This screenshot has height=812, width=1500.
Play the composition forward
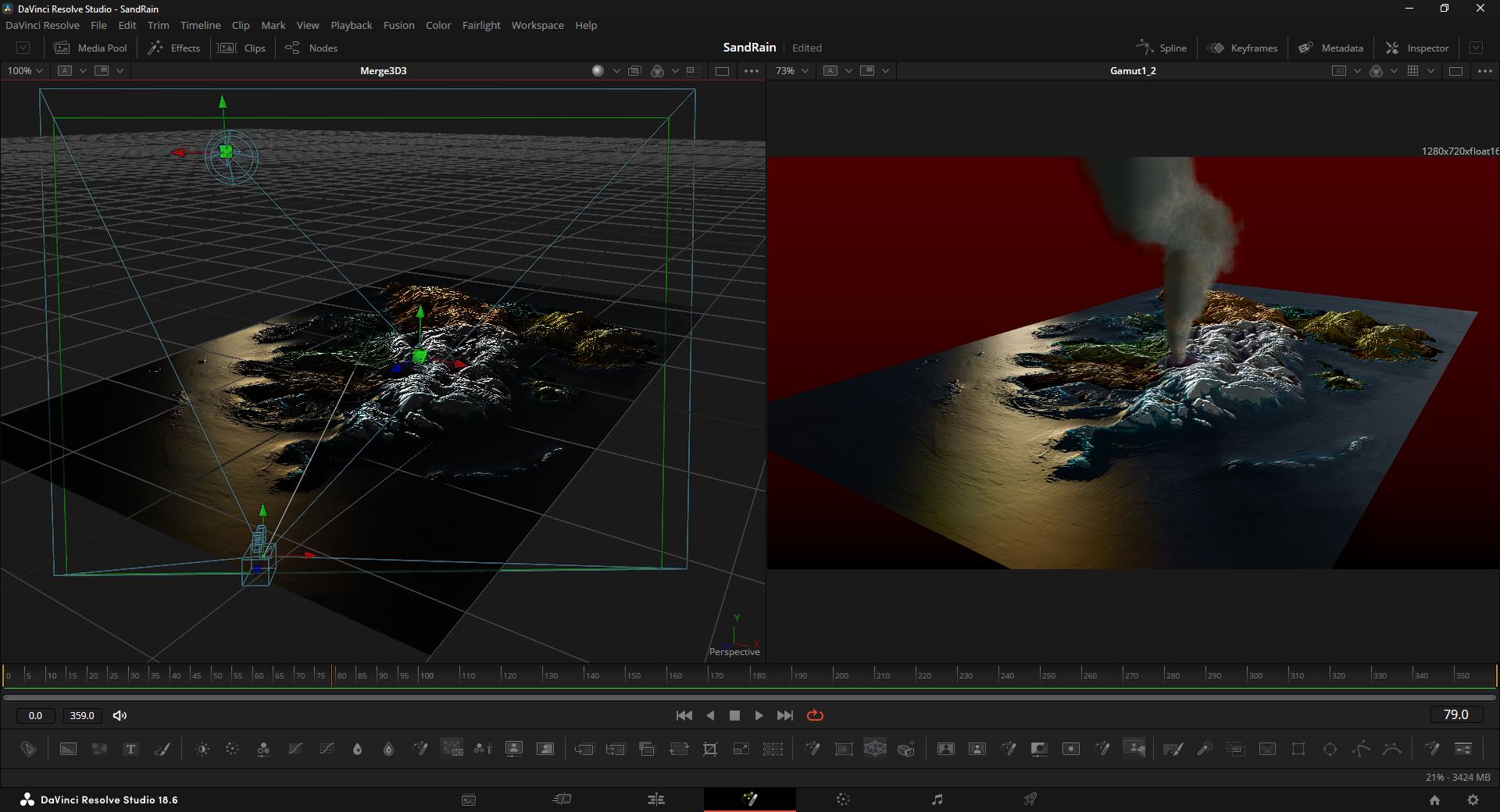[759, 715]
